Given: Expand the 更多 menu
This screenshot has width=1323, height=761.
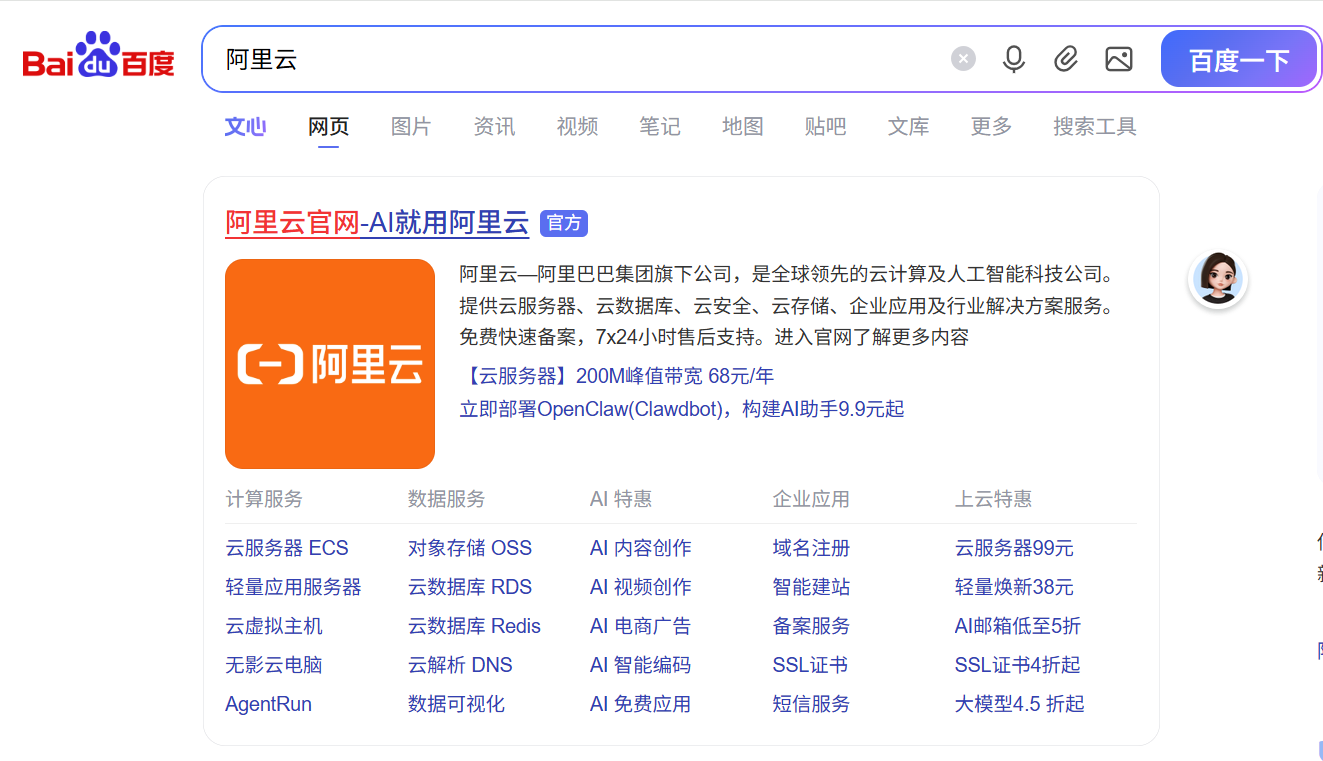Looking at the screenshot, I should [991, 127].
